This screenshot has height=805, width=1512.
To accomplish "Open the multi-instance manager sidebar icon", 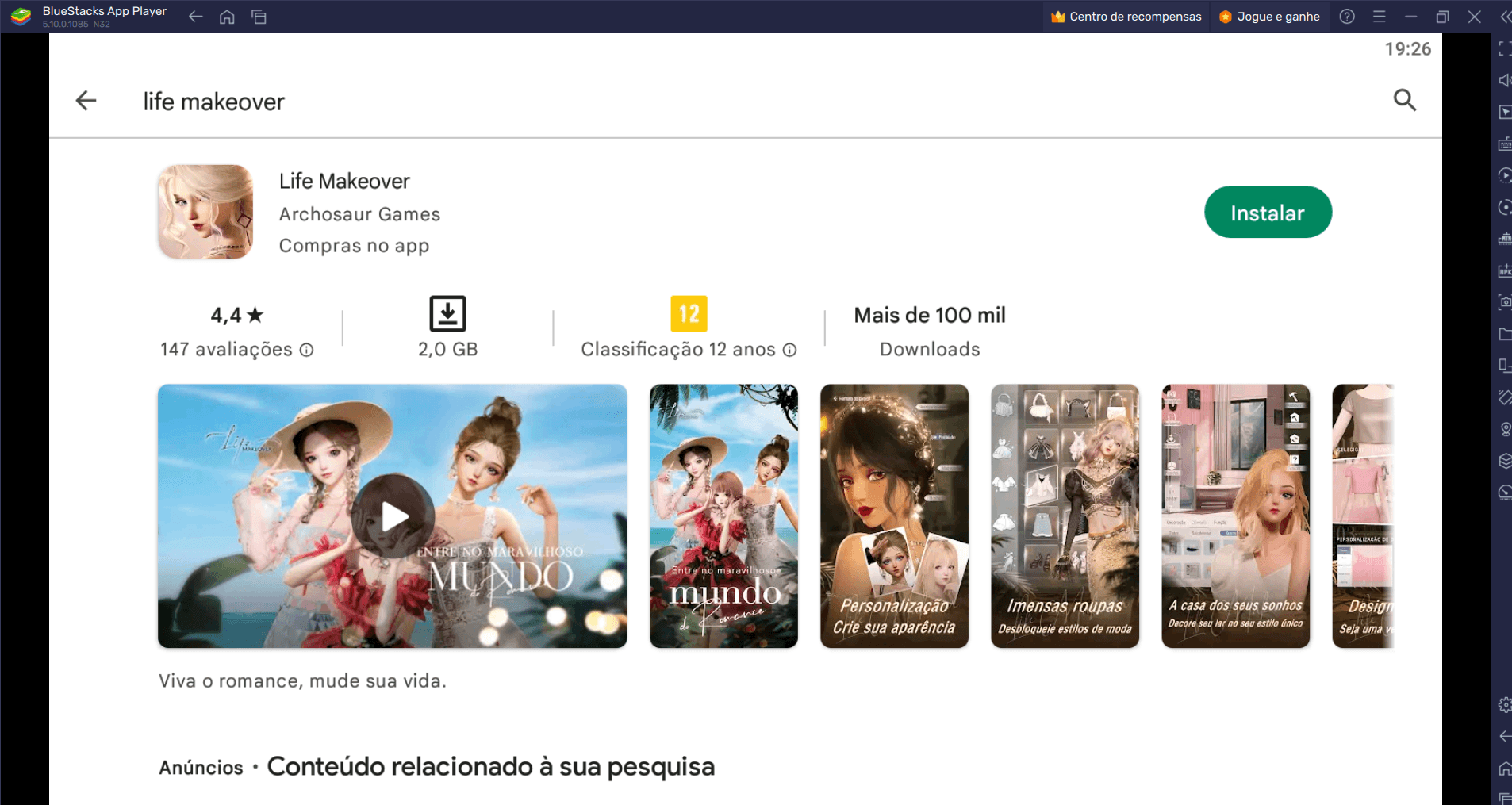I will pyautogui.click(x=1504, y=461).
